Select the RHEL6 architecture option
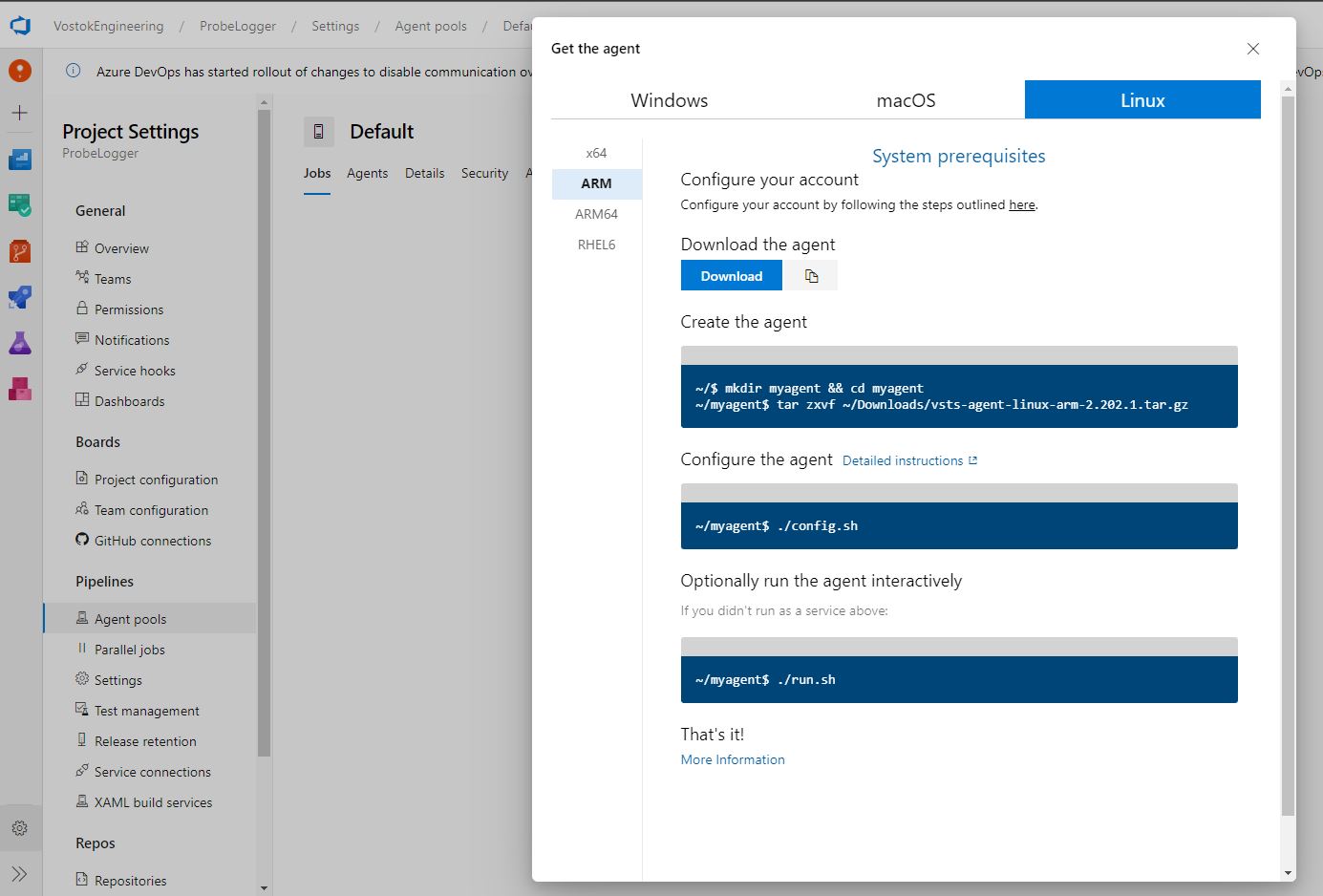This screenshot has width=1323, height=896. (597, 245)
